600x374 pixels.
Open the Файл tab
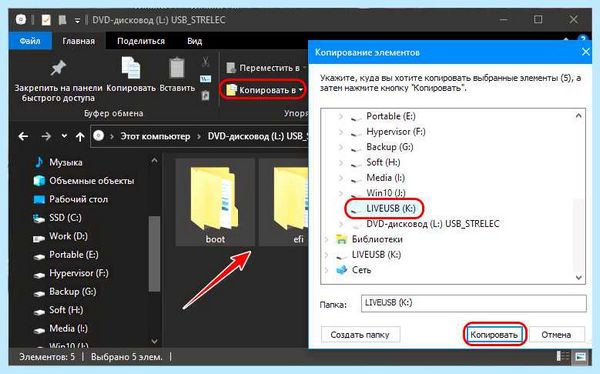[30, 41]
